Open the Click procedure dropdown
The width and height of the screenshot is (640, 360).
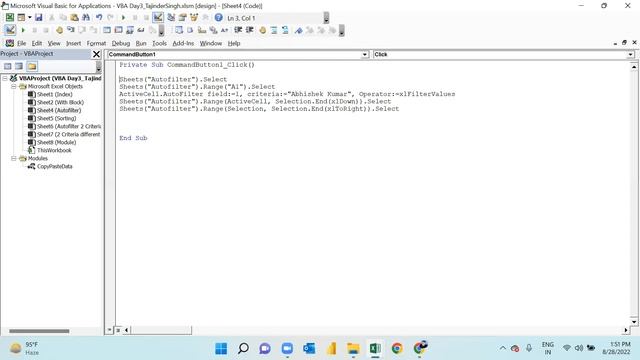click(631, 54)
